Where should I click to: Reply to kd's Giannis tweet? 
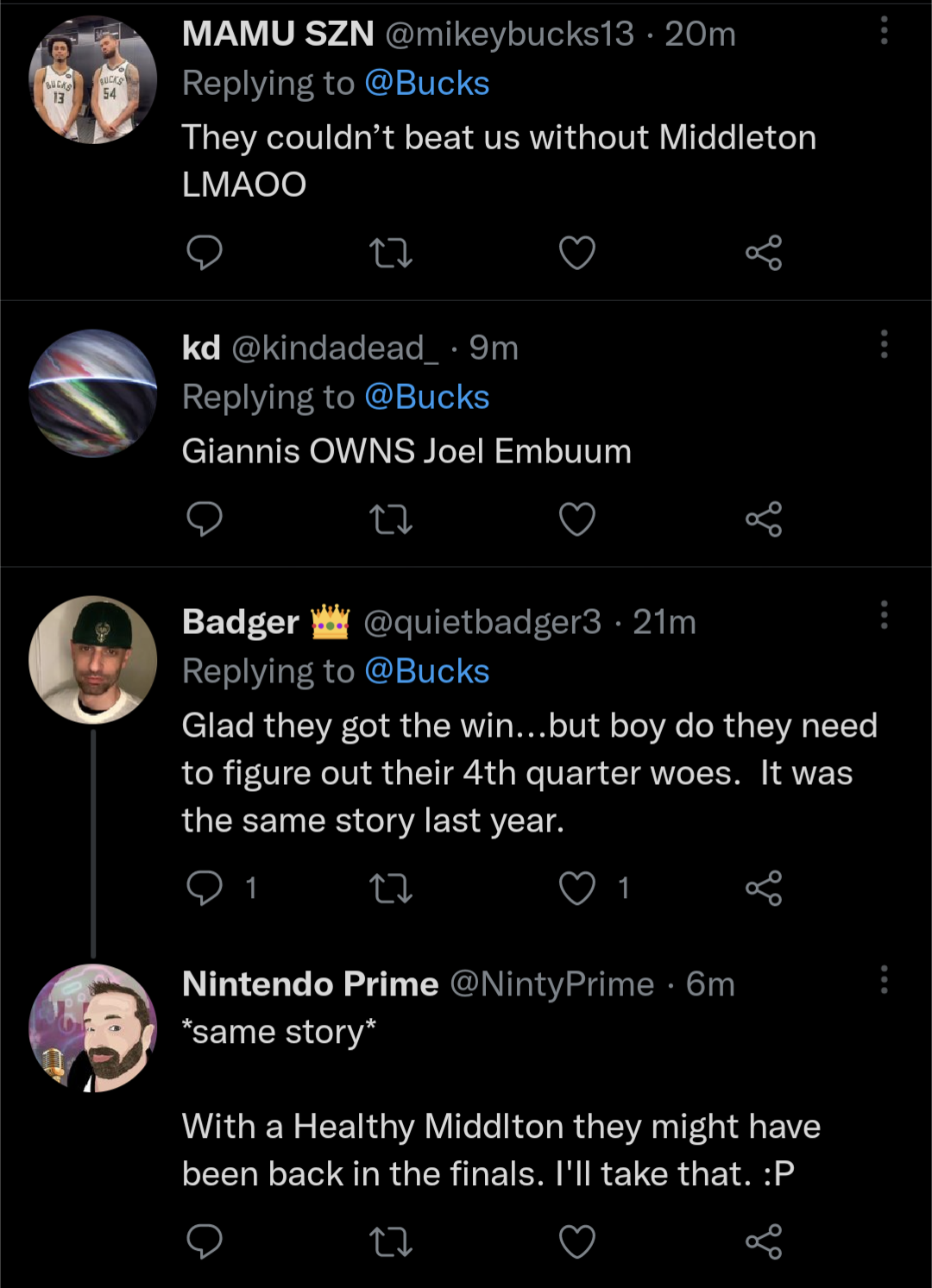coord(205,519)
